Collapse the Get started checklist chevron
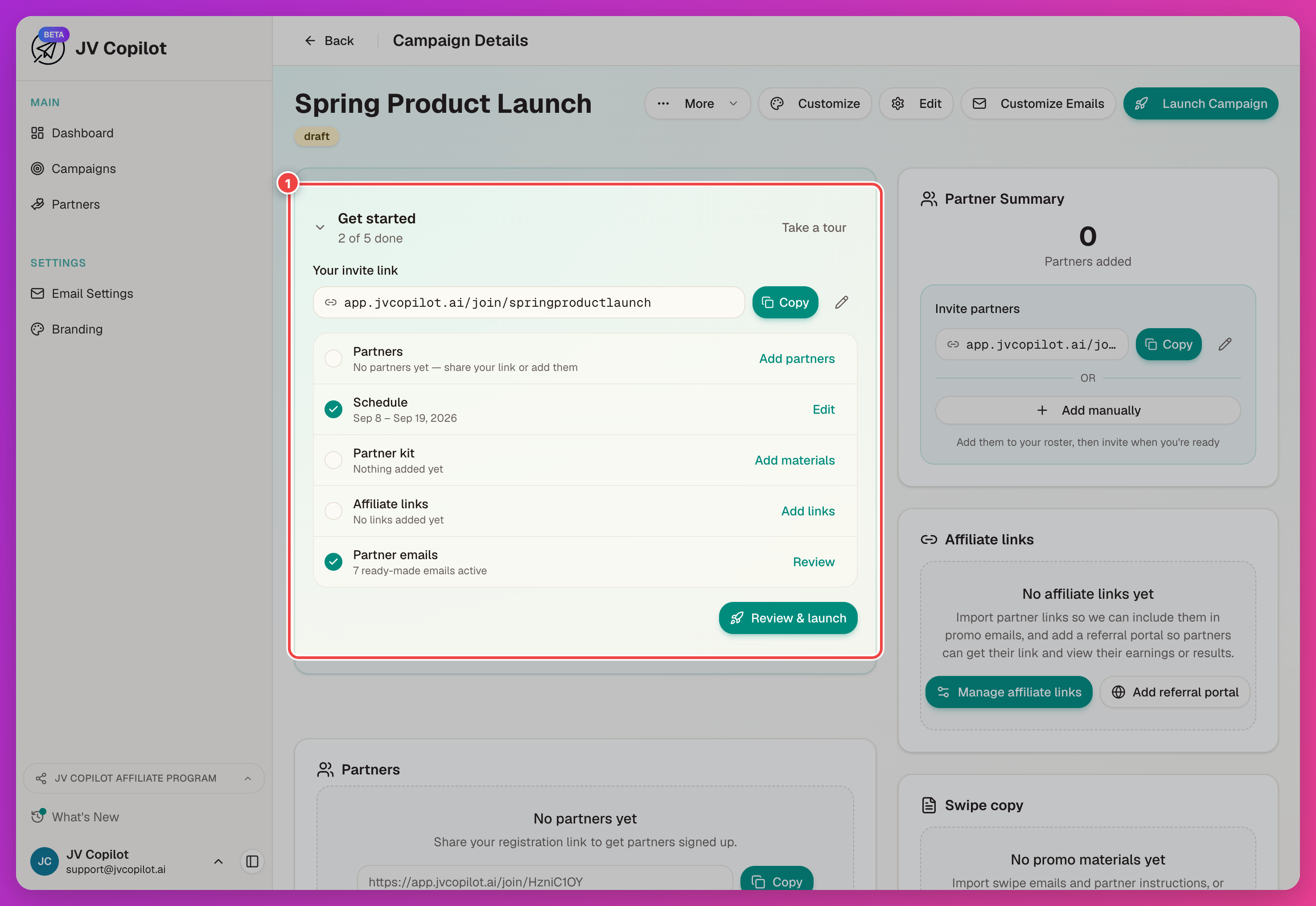The height and width of the screenshot is (906, 1316). [x=320, y=228]
